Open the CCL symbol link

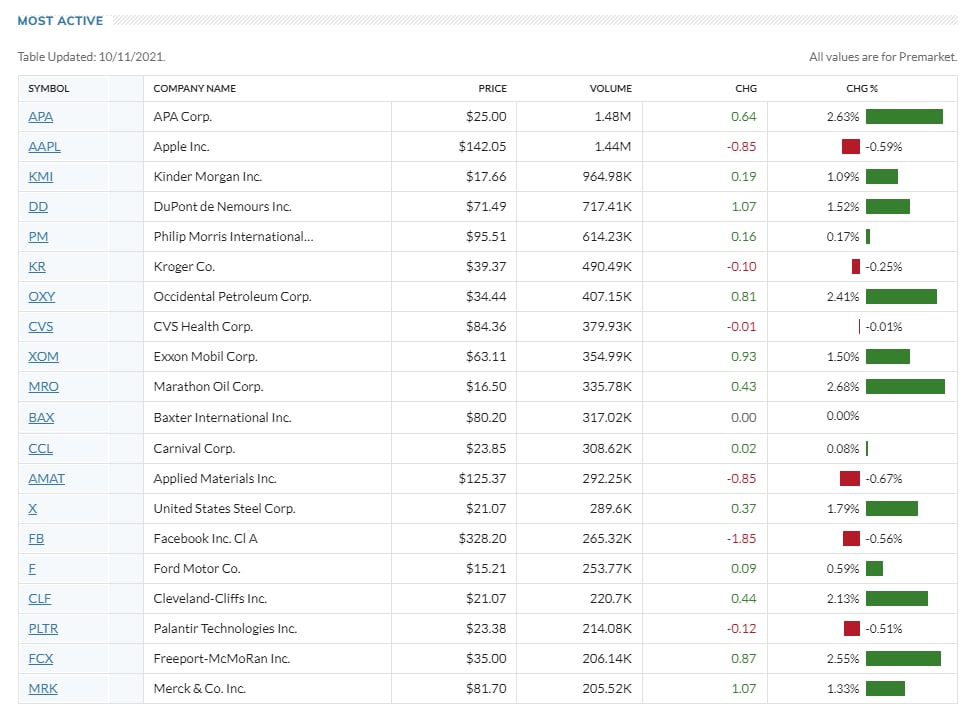(x=40, y=448)
